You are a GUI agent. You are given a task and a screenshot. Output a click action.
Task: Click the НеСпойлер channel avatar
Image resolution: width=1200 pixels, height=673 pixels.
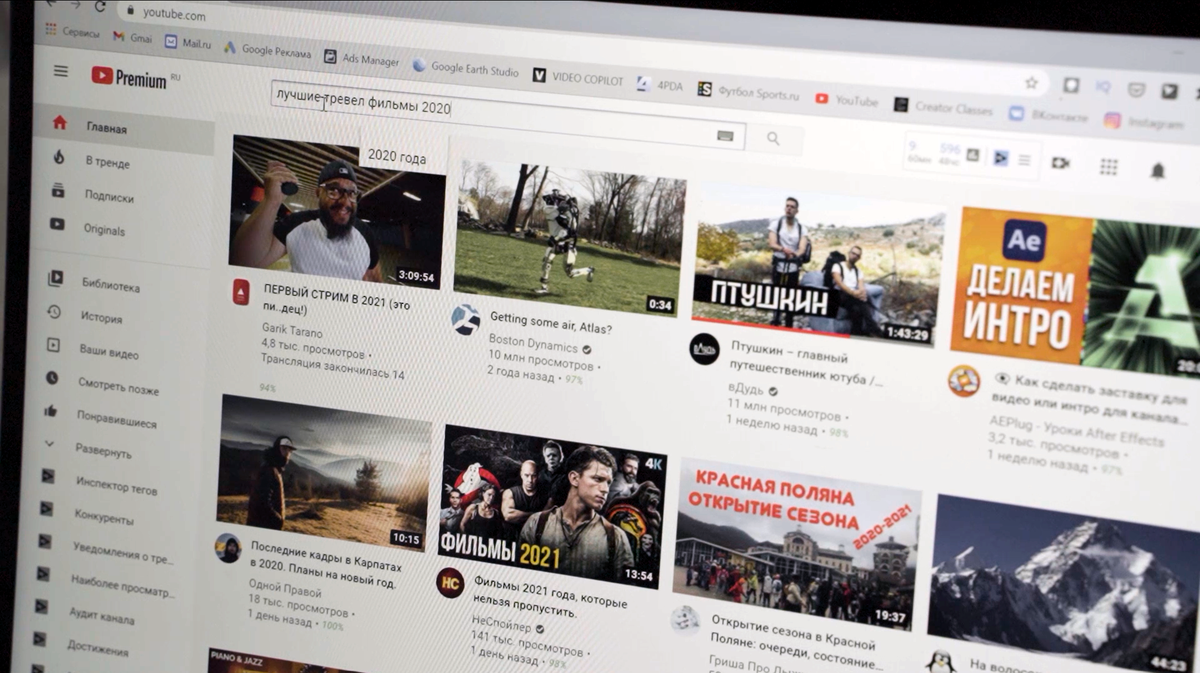click(451, 583)
